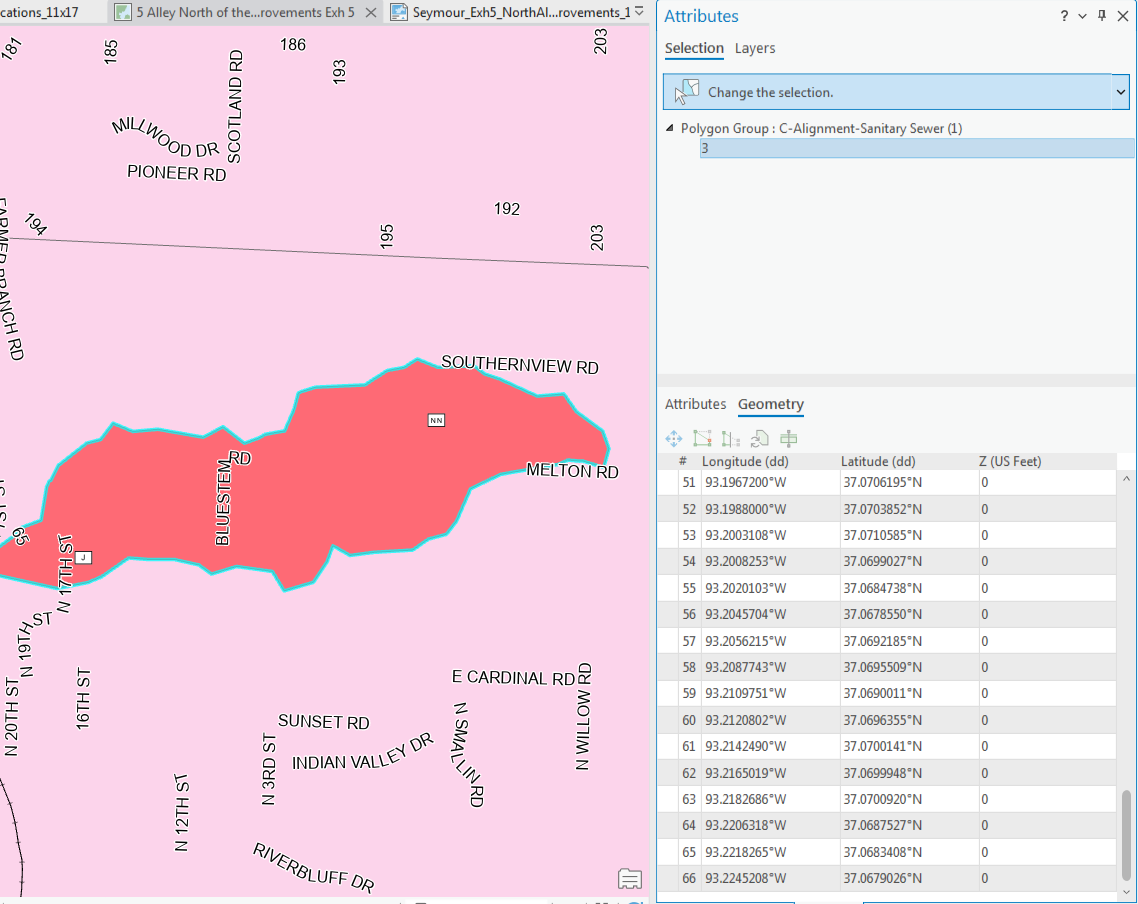Collapse the Polygon Group tree entry
Screen dimensions: 1138x904
(x=668, y=128)
